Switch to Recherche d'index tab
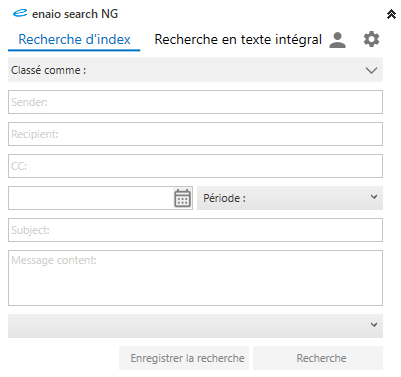This screenshot has width=401, height=377. pyautogui.click(x=74, y=40)
